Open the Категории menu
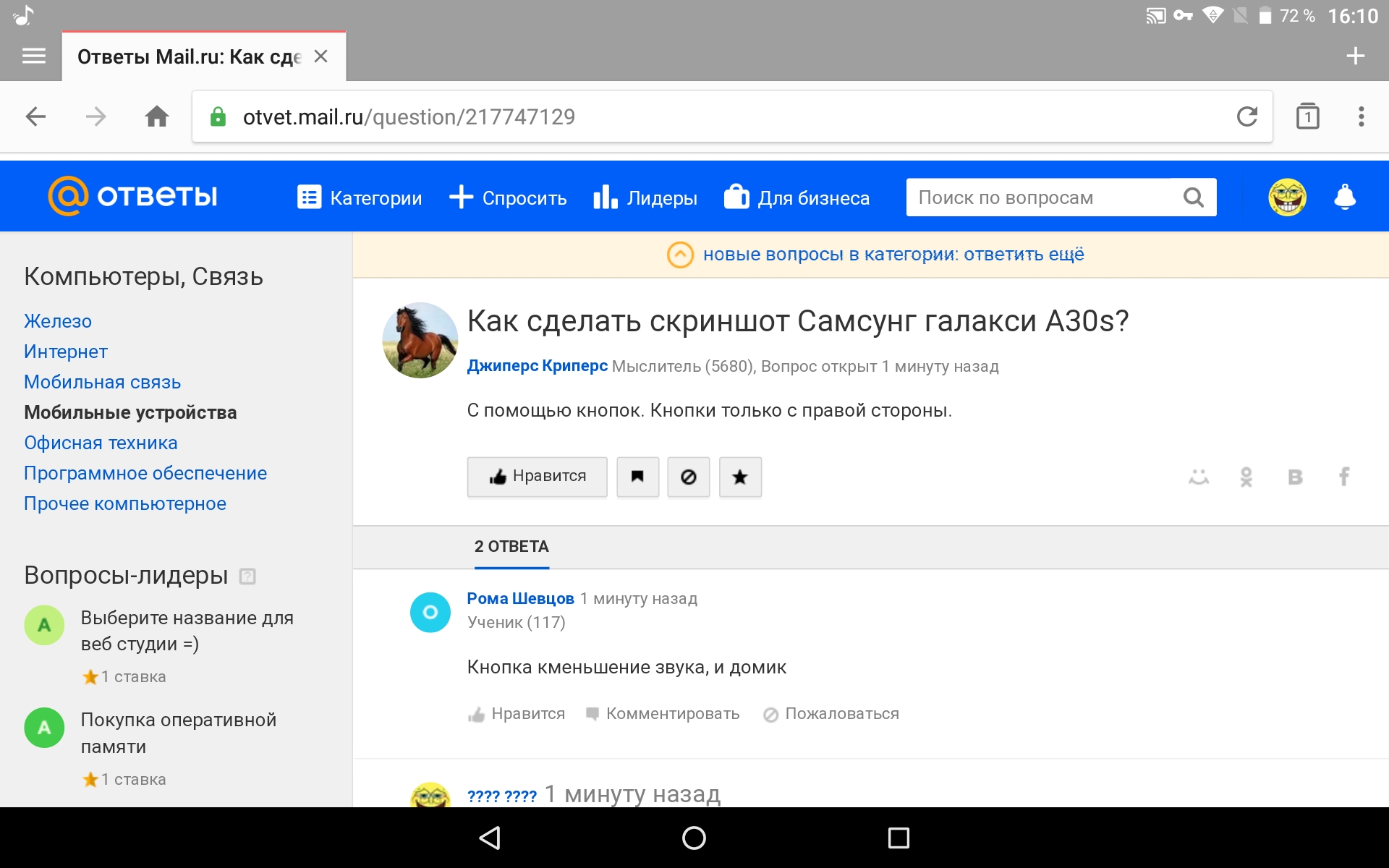 coord(360,197)
